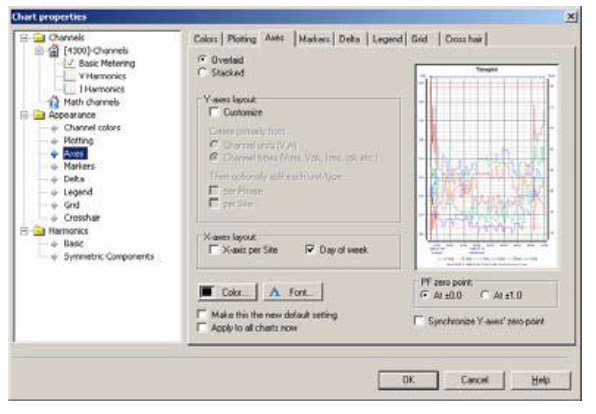
Task: Uncheck the Day of week checkbox
Action: pos(310,250)
